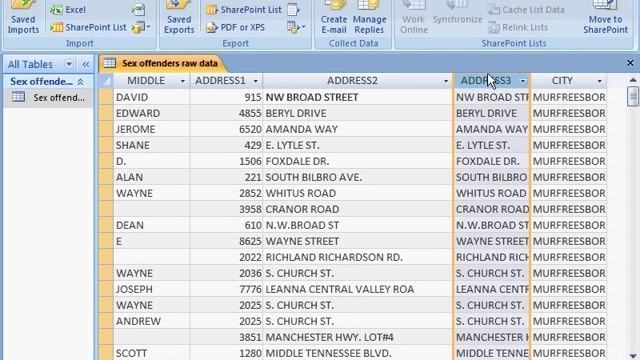This screenshot has height=360, width=640.
Task: Export to PDF or XPS
Action: click(x=236, y=27)
